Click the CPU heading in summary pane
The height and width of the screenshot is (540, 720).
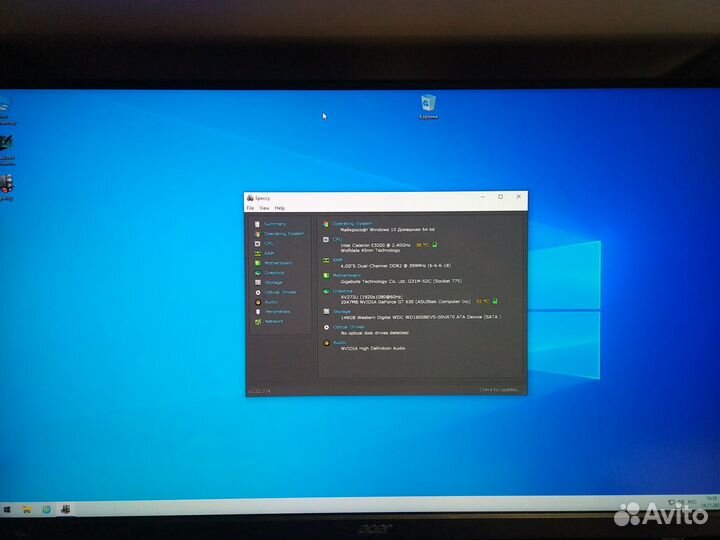pyautogui.click(x=336, y=239)
